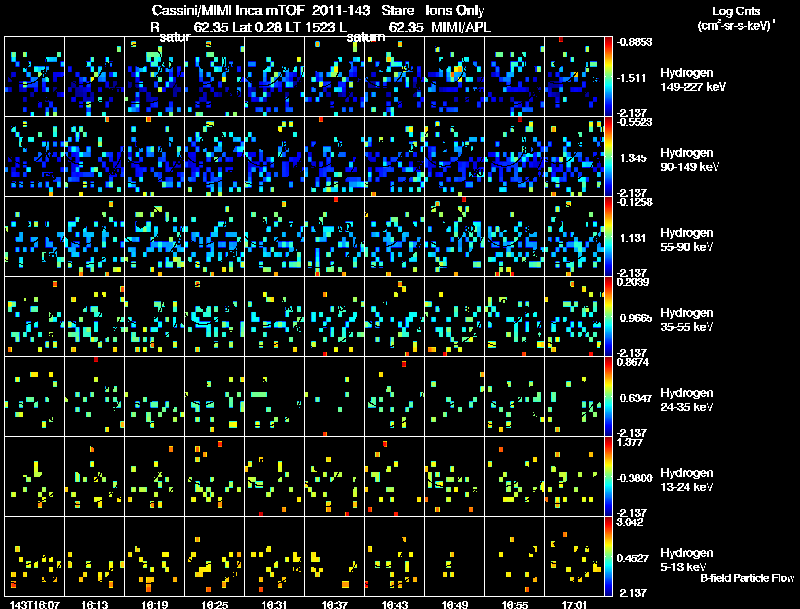800x609 pixels.
Task: Click the '-0.8853' colorbar value
Action: point(634,42)
